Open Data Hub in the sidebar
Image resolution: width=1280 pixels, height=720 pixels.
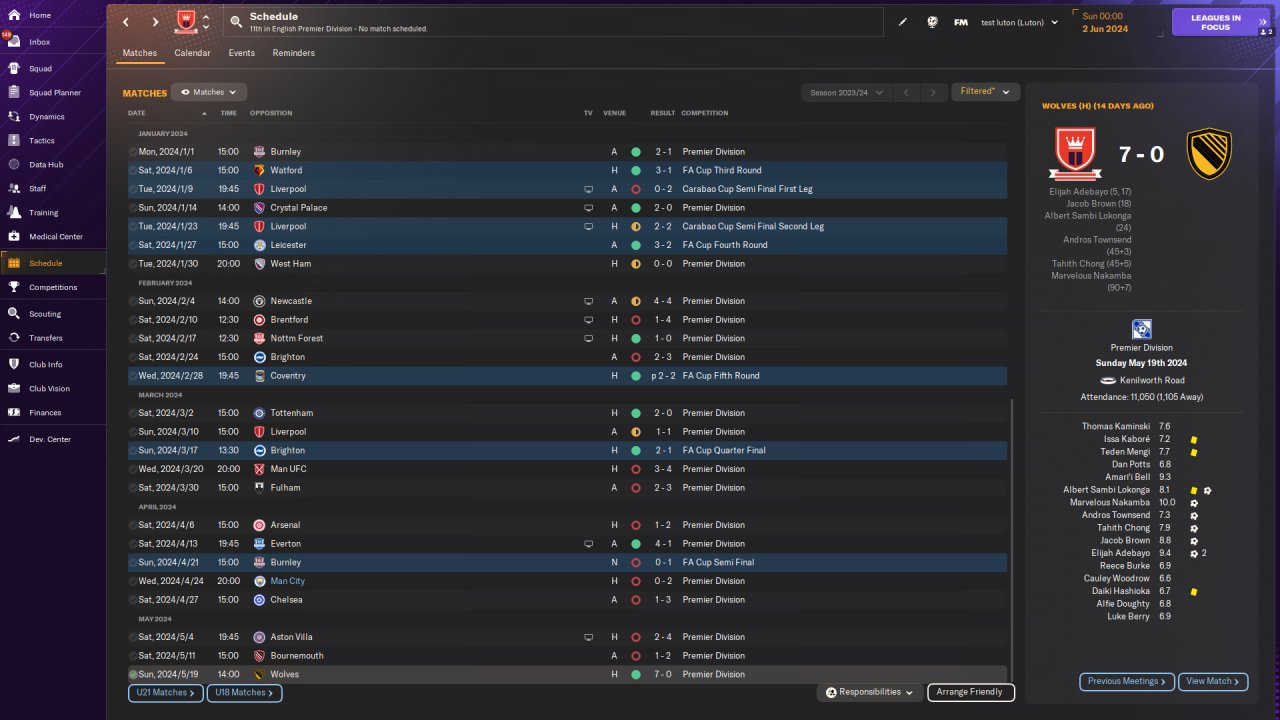tap(53, 165)
